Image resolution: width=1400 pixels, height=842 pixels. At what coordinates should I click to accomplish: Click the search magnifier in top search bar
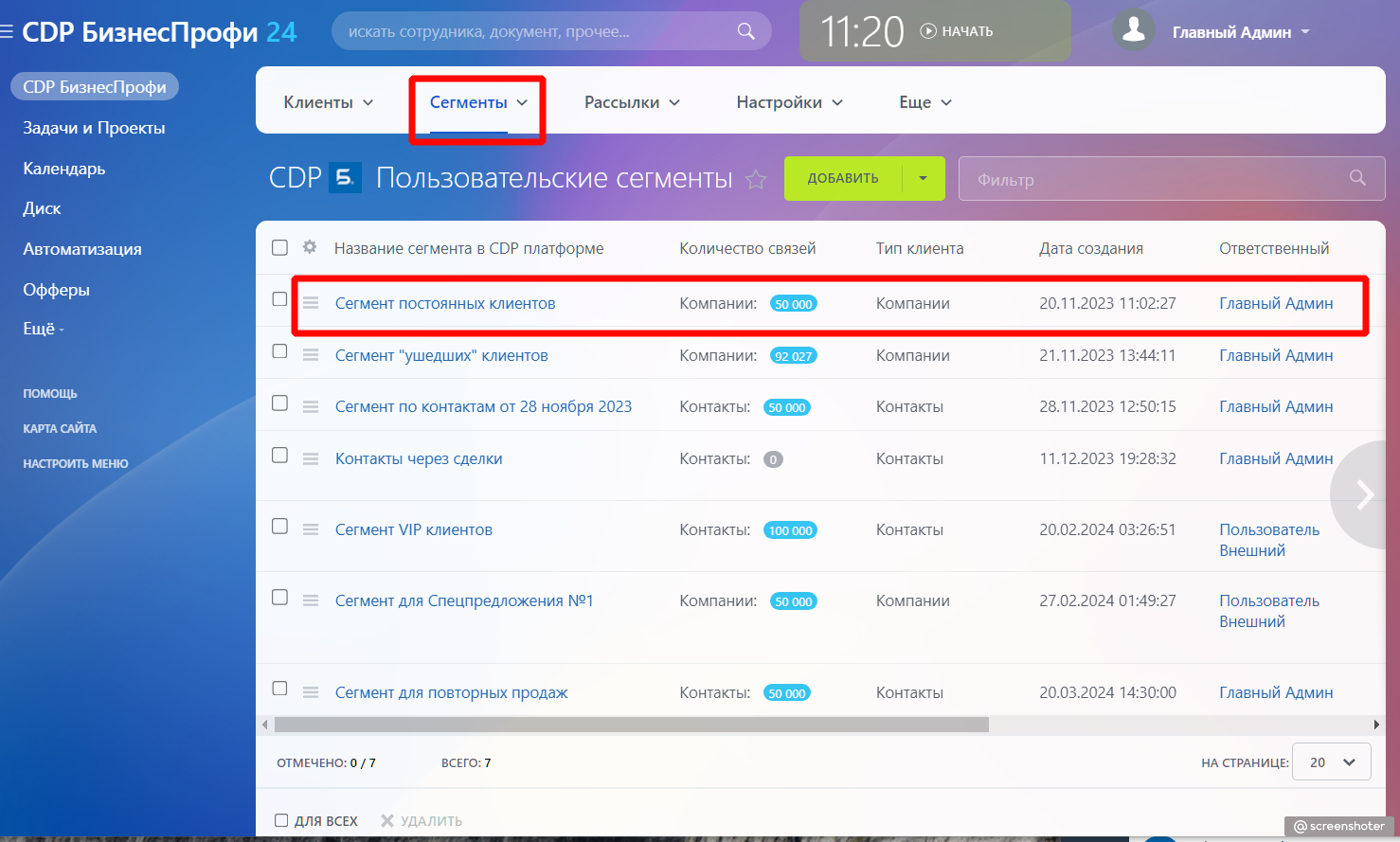pyautogui.click(x=746, y=31)
